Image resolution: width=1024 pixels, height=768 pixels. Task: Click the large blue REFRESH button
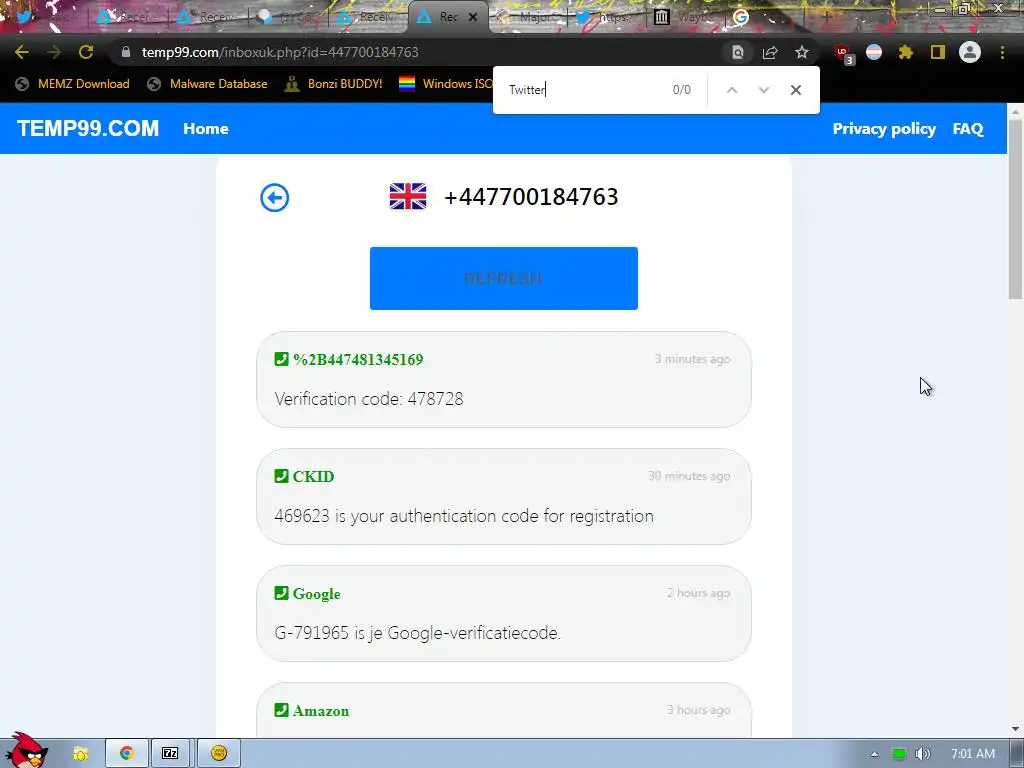point(504,278)
